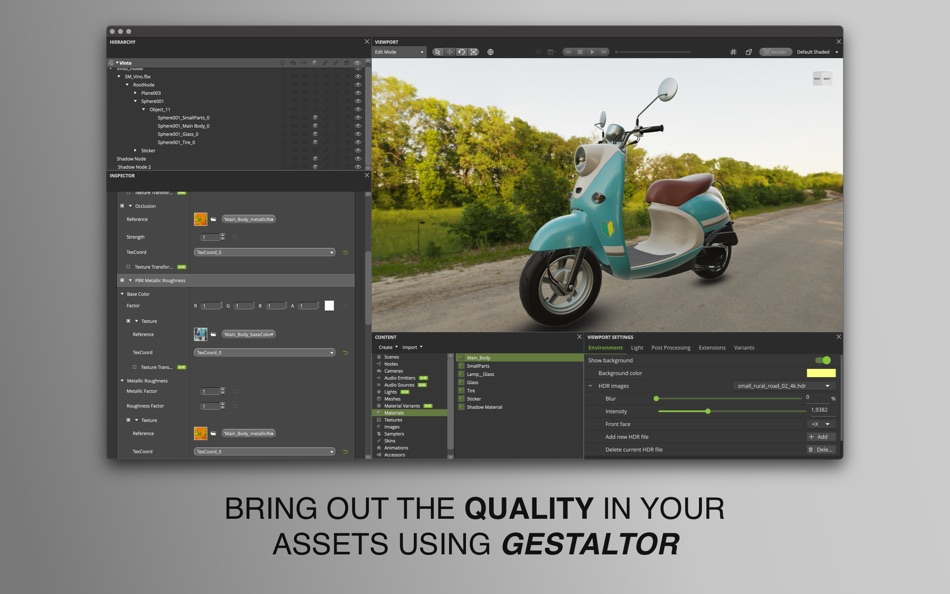
Task: Toggle visibility eye for Shadow Node
Action: tap(358, 159)
